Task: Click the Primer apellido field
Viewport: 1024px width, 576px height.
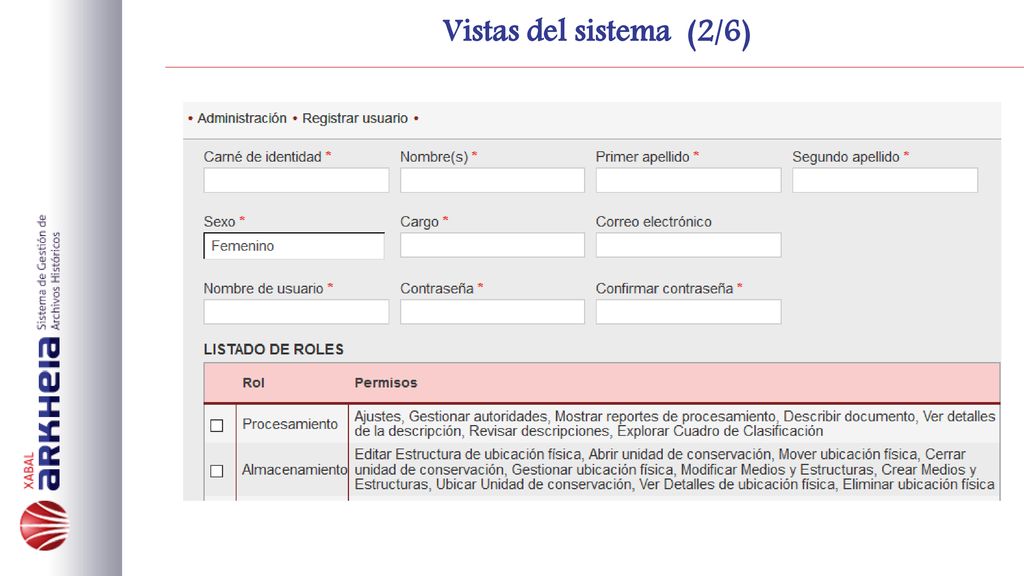Action: click(688, 180)
